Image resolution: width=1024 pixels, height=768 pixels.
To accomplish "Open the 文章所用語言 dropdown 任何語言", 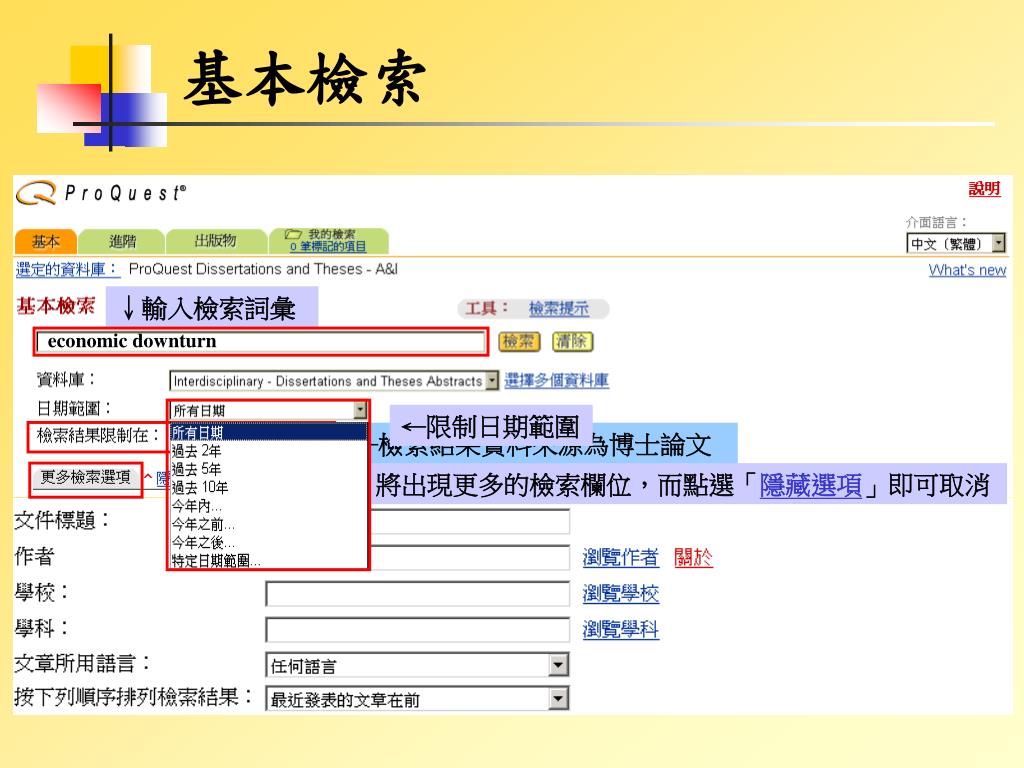I will tap(417, 665).
